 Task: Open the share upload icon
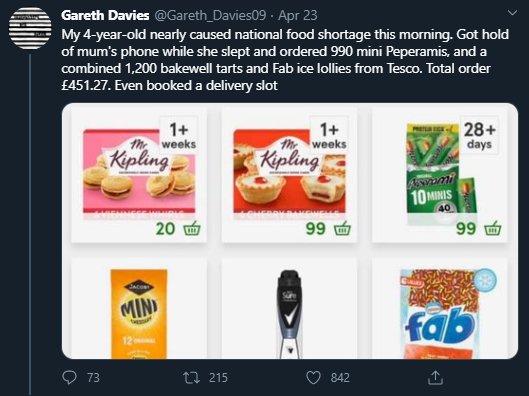[x=435, y=377]
